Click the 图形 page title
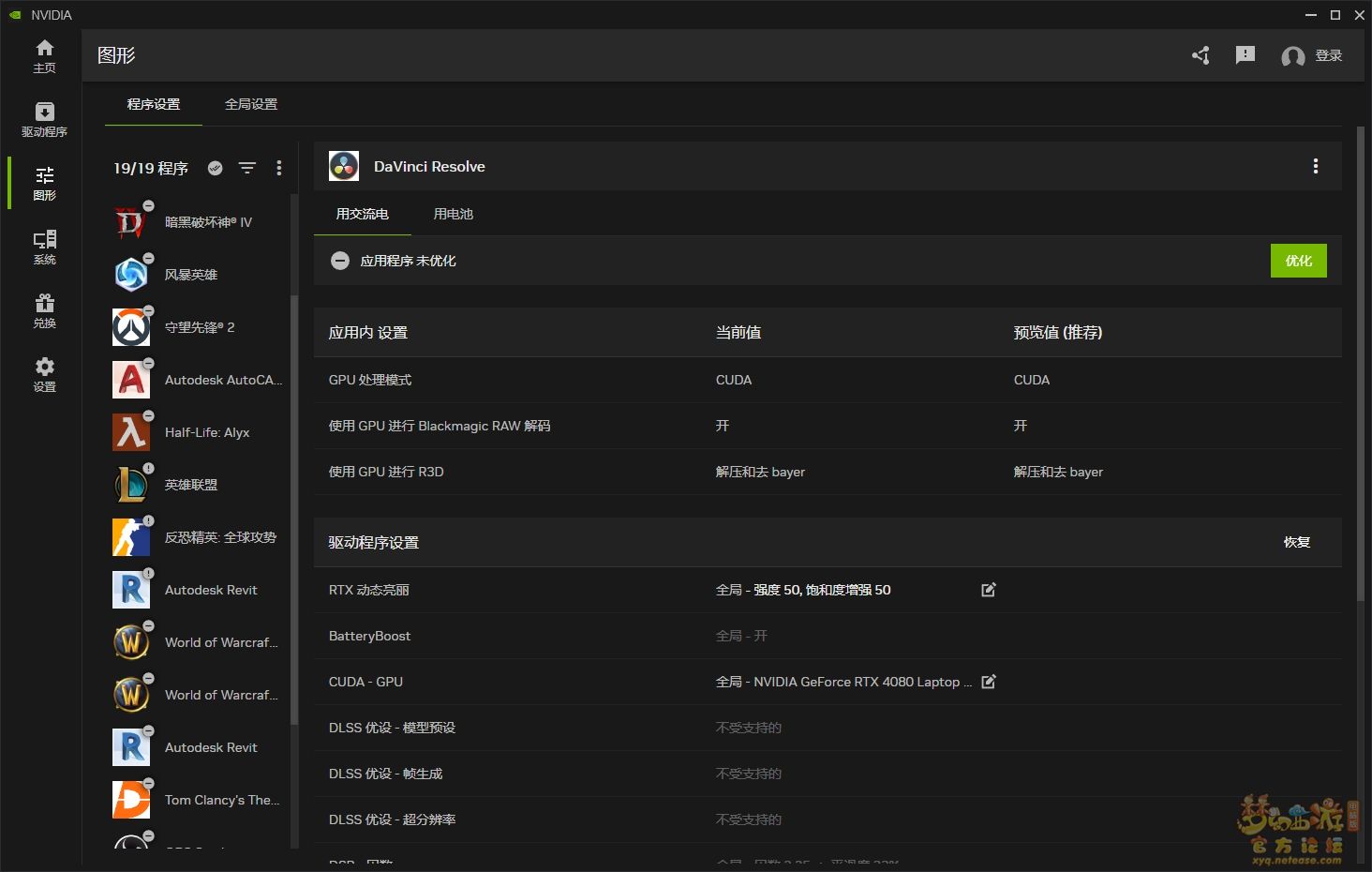 pyautogui.click(x=116, y=55)
